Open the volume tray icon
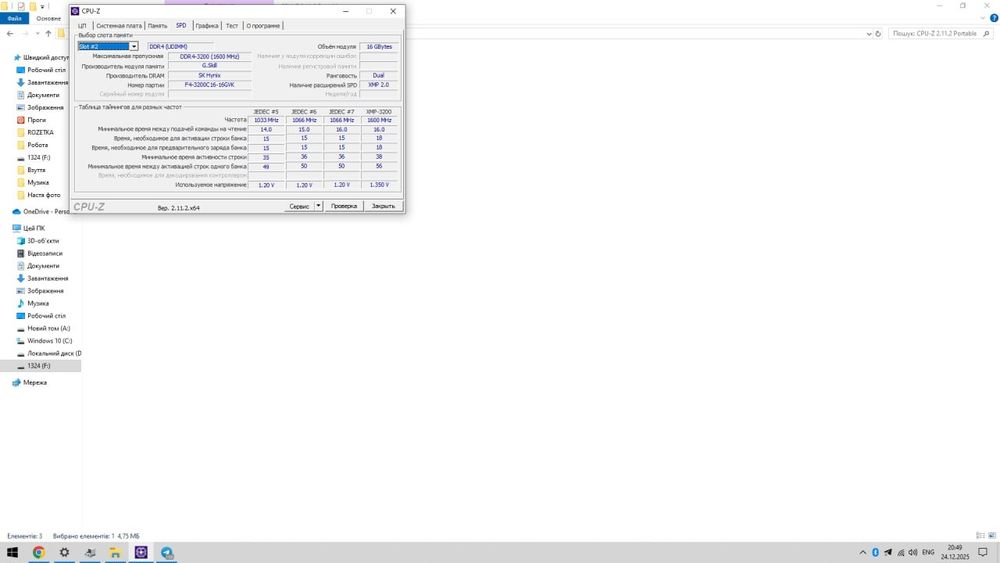 [913, 552]
